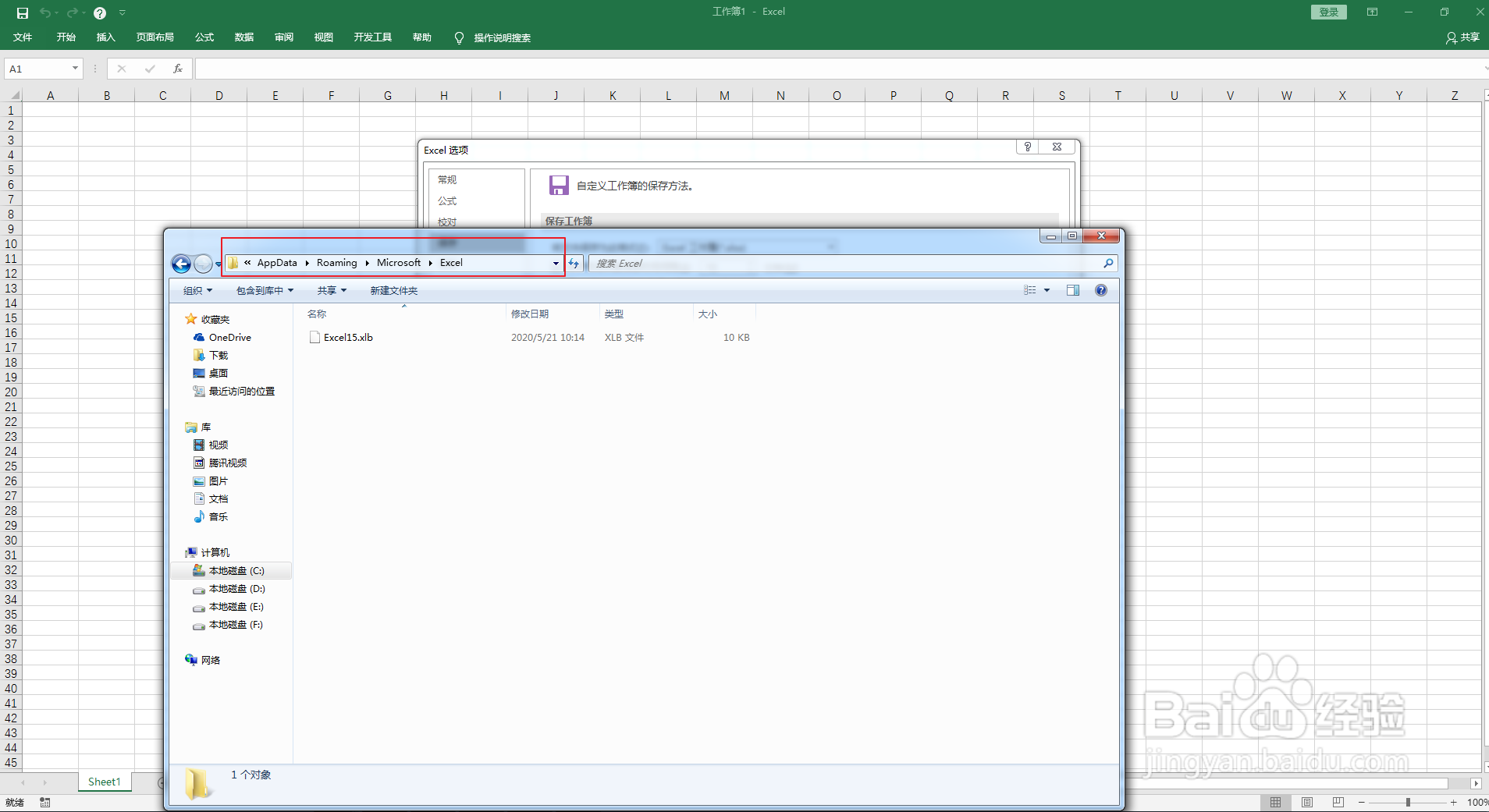Click the confirm checkmark in formula bar
Viewport: 1489px width, 812px height.
tap(150, 69)
